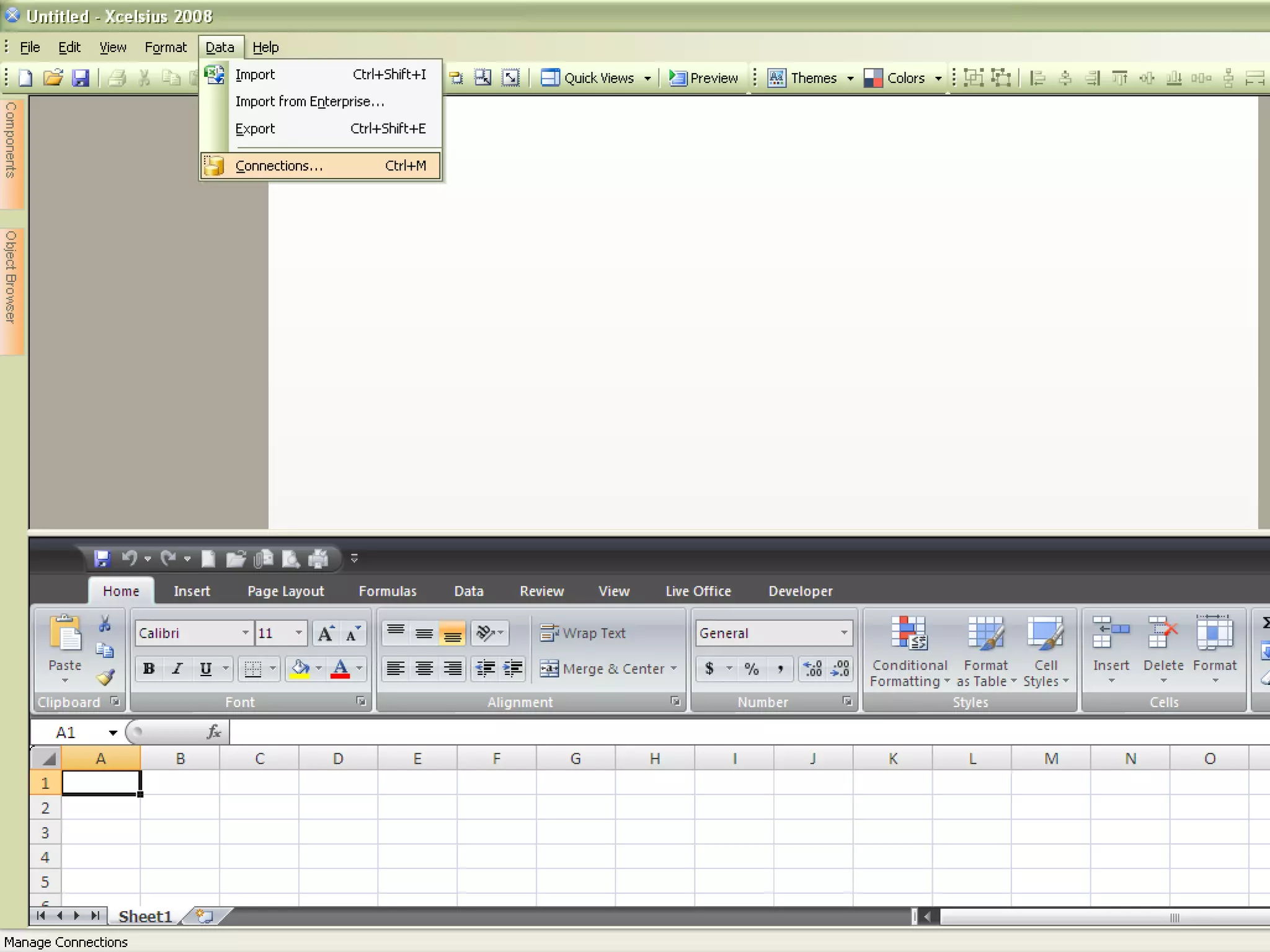The width and height of the screenshot is (1270, 952).
Task: Toggle Underline formatting
Action: [206, 669]
